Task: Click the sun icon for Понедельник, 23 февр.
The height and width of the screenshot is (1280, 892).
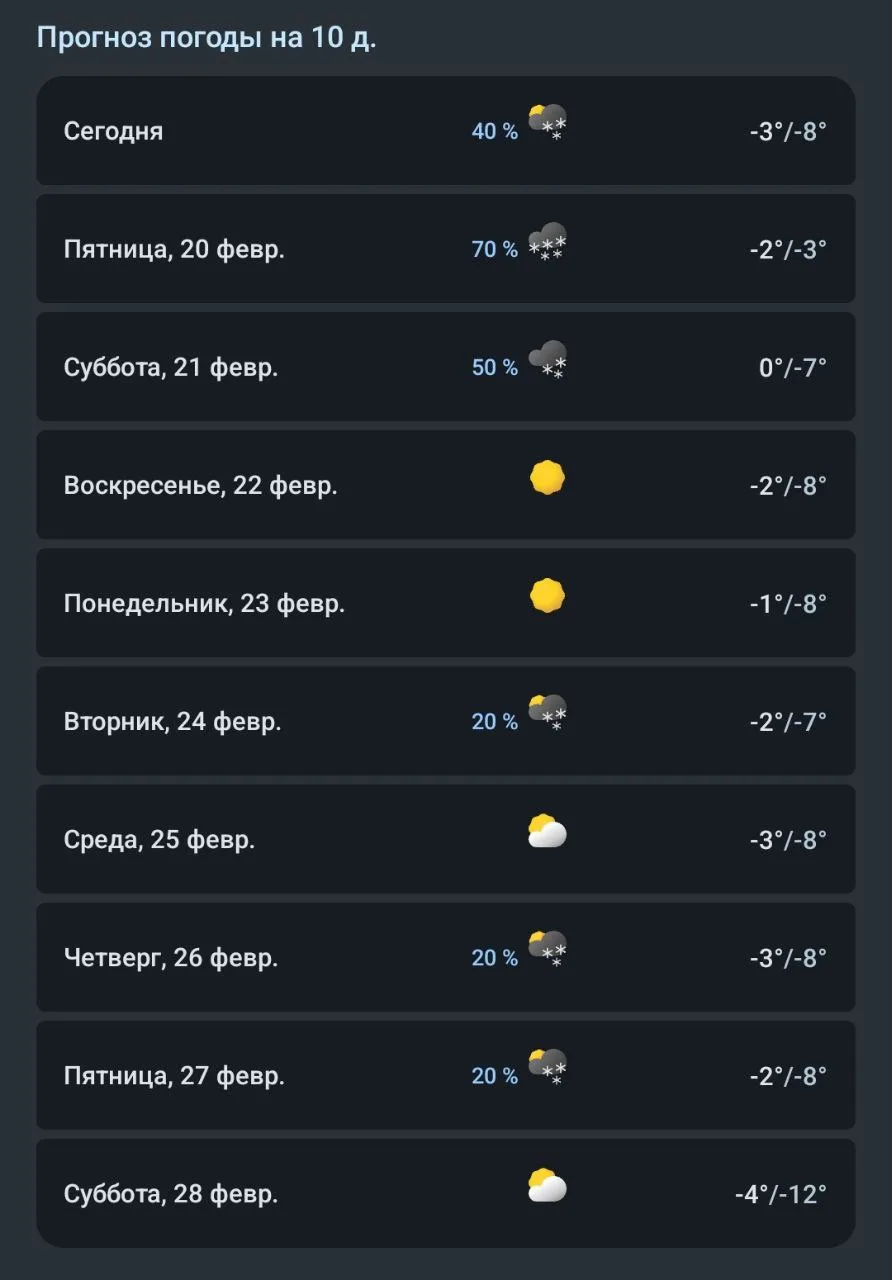Action: [x=547, y=596]
